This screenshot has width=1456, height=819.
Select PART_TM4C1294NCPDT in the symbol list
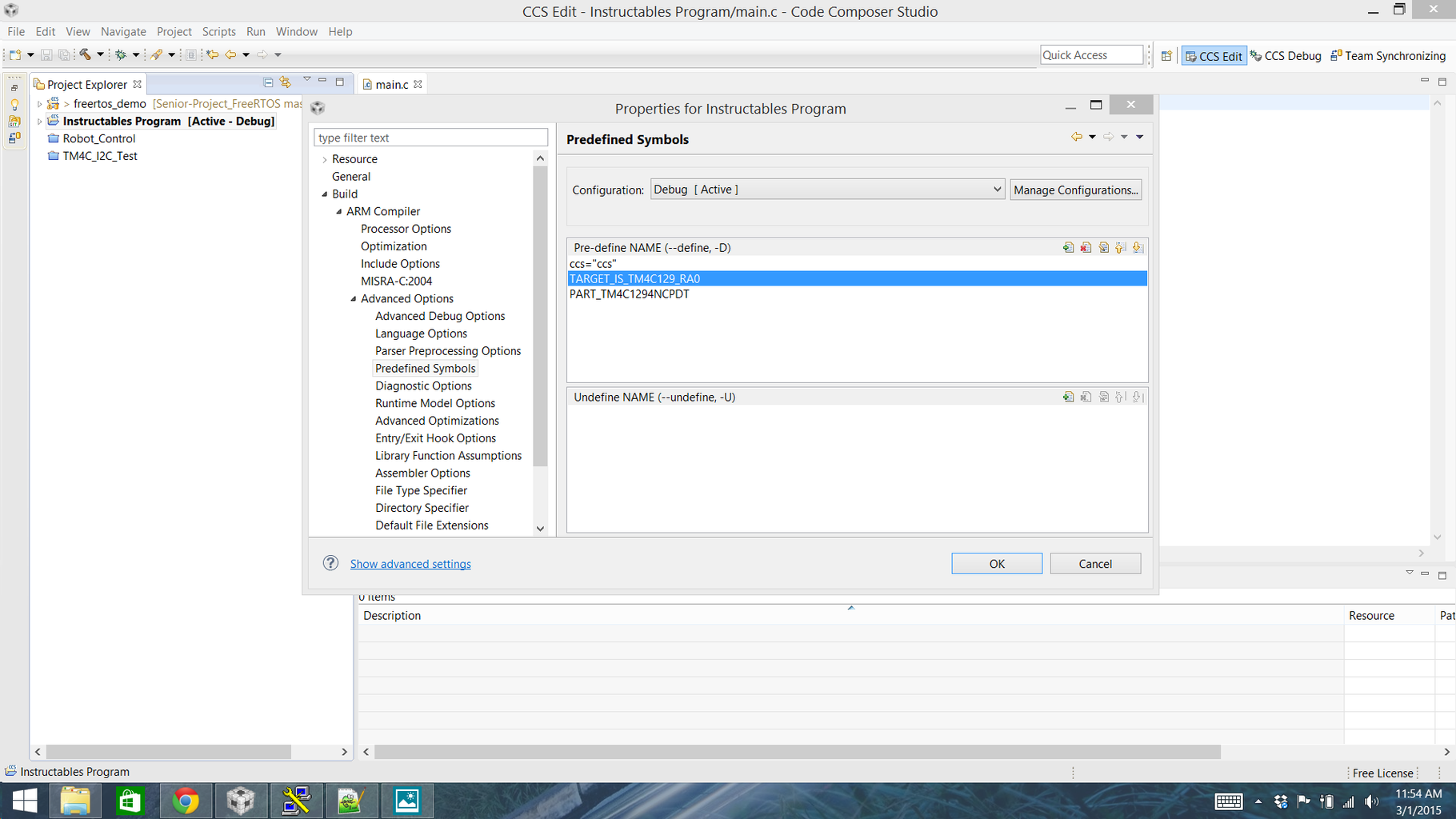coord(629,294)
